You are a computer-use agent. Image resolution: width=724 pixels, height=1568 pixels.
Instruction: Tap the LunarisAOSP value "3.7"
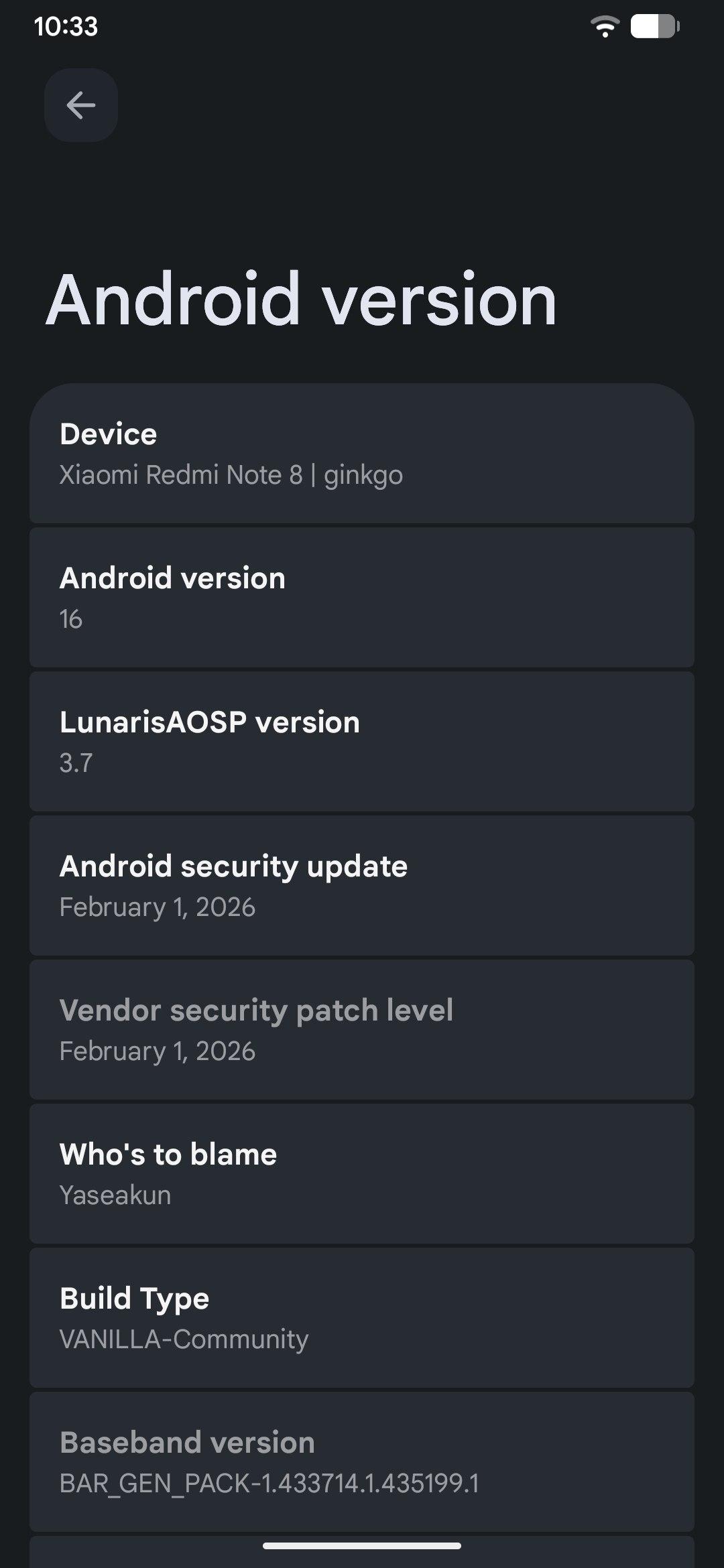(76, 763)
